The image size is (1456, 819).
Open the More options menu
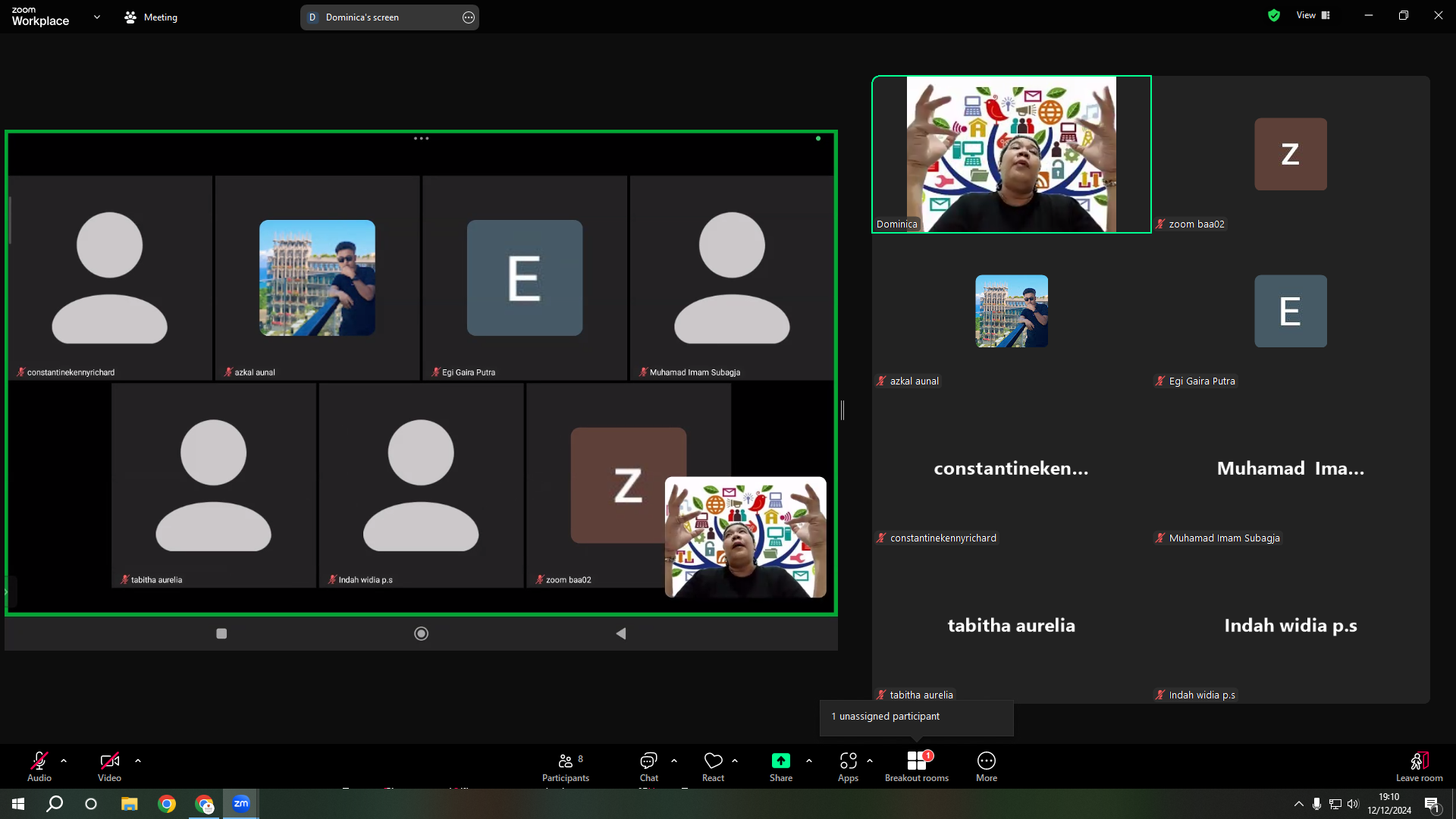[987, 766]
